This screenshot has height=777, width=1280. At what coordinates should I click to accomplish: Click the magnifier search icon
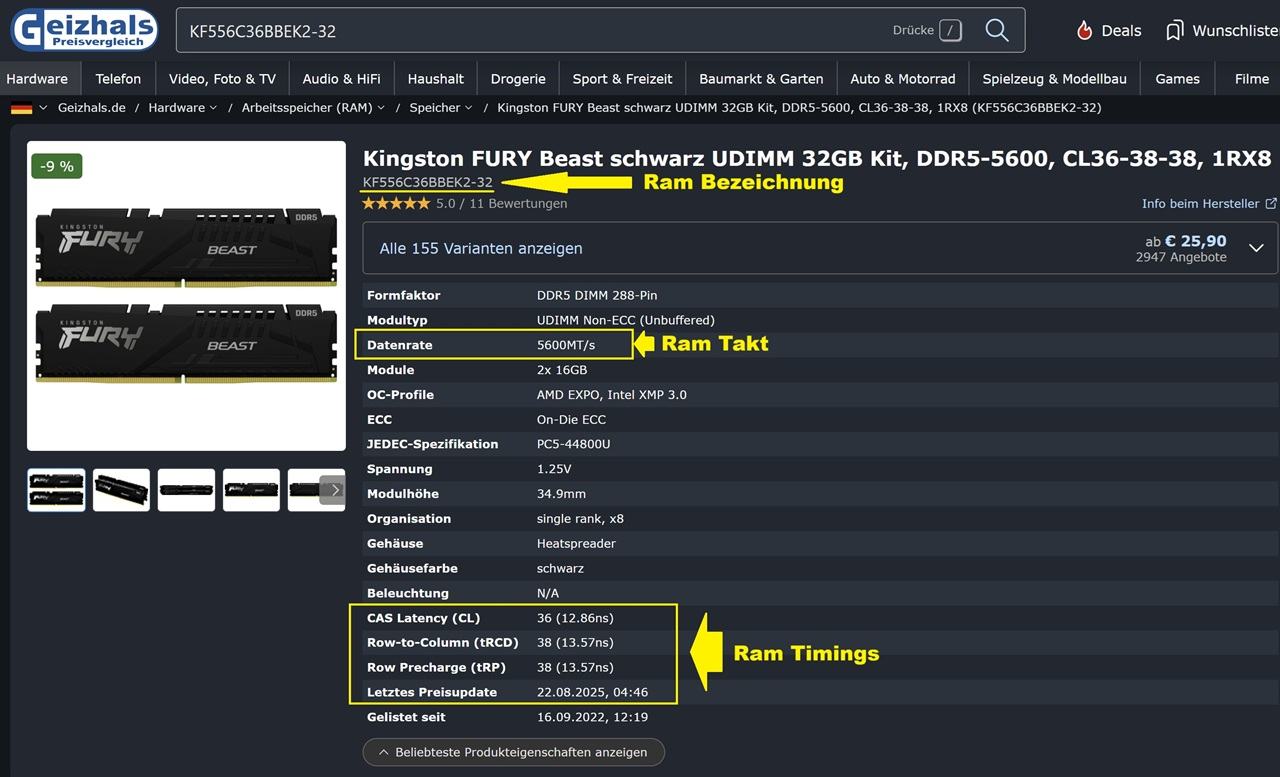[x=997, y=30]
